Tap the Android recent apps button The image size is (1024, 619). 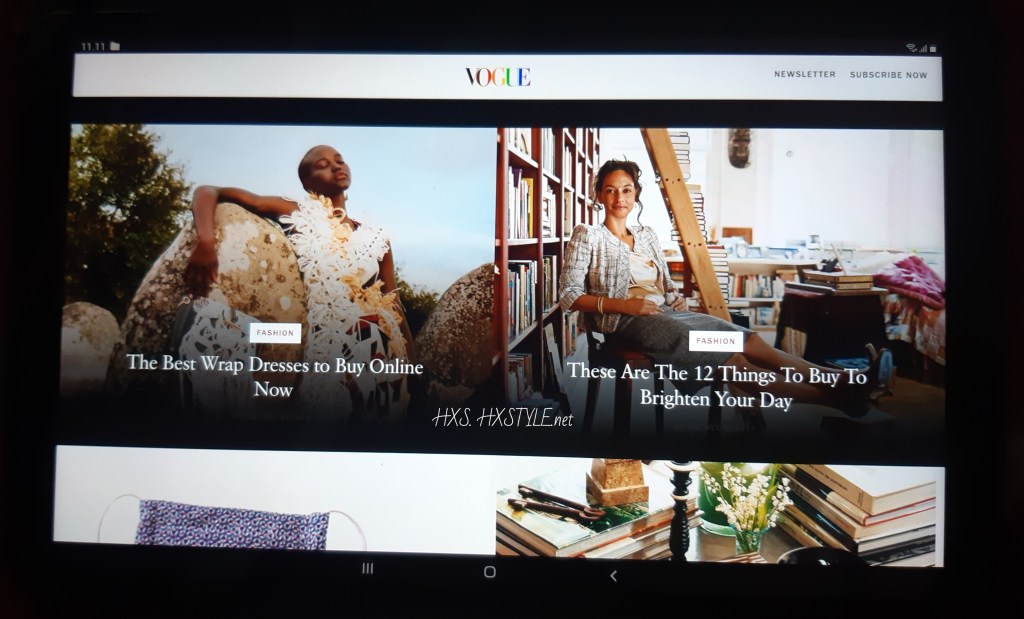coord(367,569)
